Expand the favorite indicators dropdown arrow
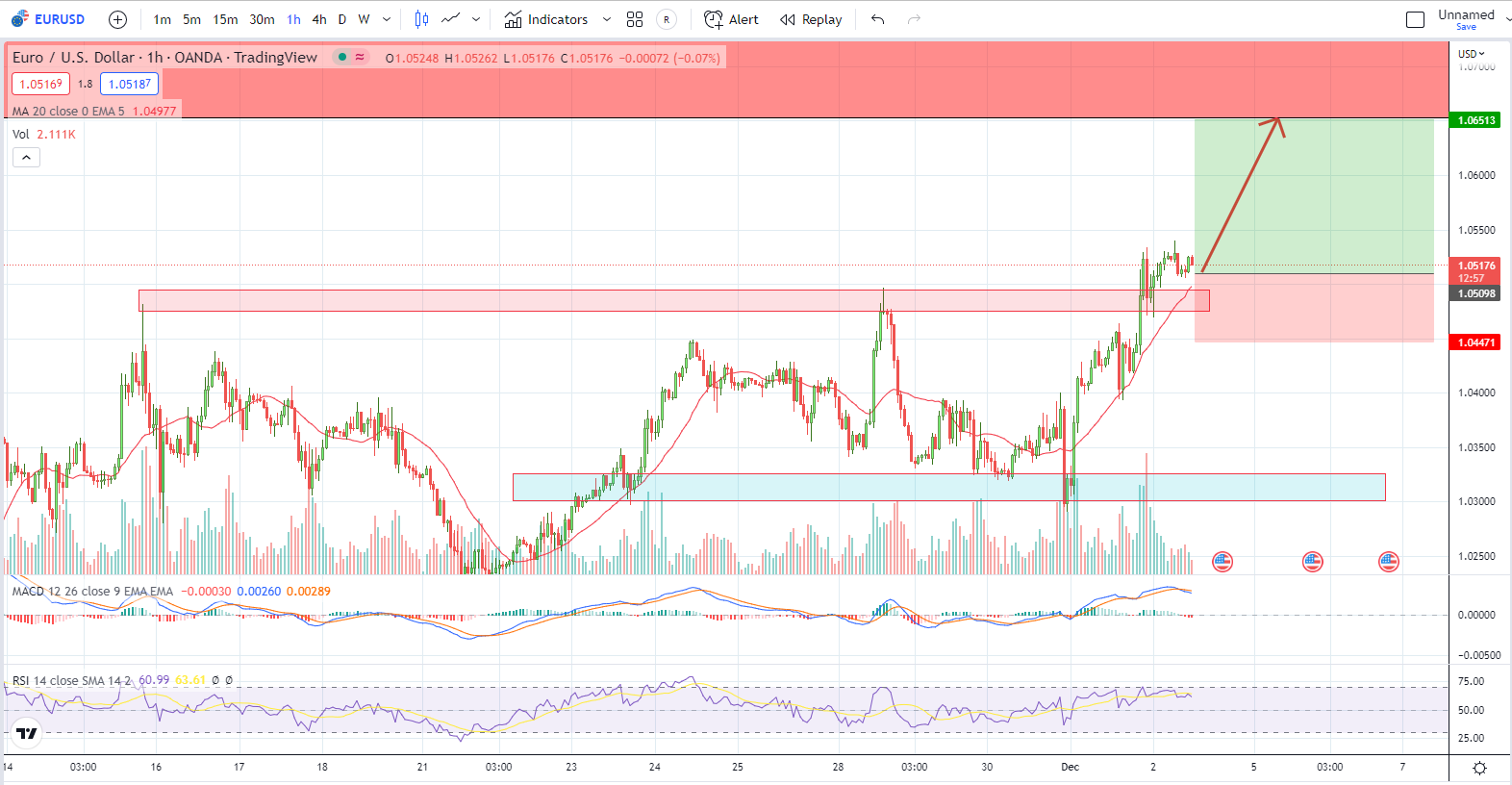Viewport: 1512px width, 785px height. point(607,19)
